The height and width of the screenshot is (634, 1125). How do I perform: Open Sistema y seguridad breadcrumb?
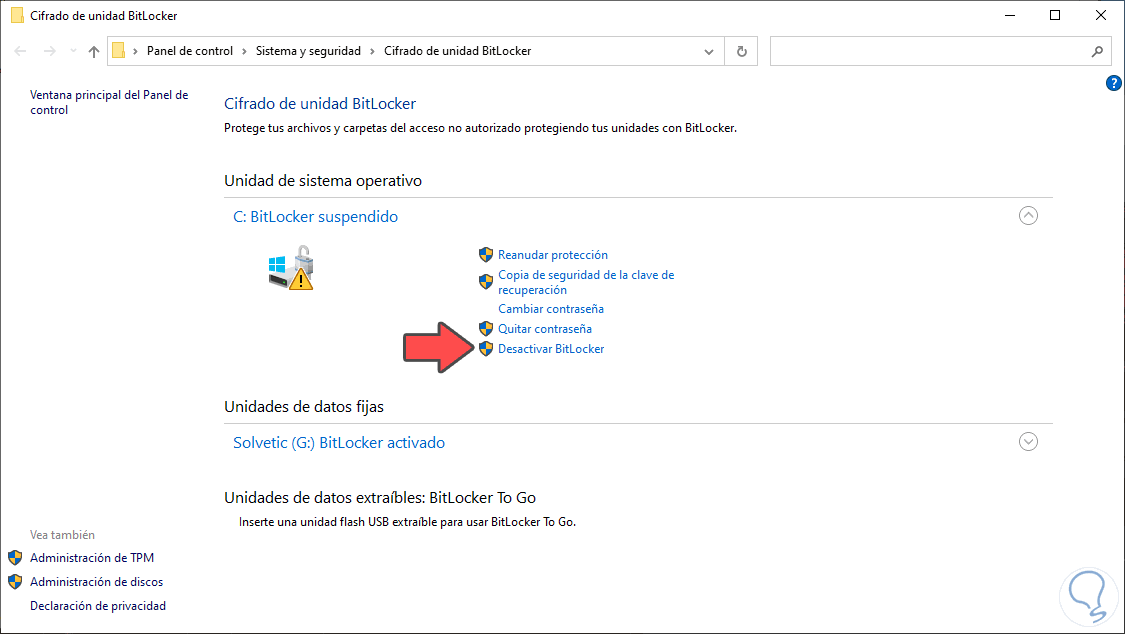pos(309,51)
